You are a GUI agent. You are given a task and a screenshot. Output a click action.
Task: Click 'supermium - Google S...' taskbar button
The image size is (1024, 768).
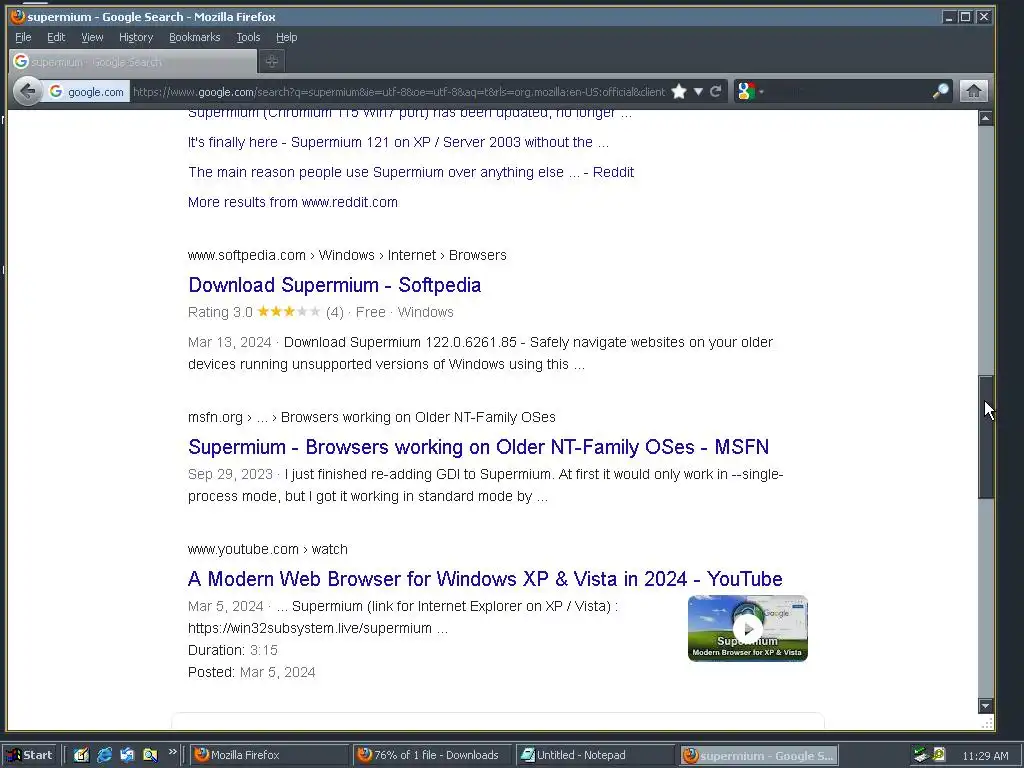coord(759,756)
